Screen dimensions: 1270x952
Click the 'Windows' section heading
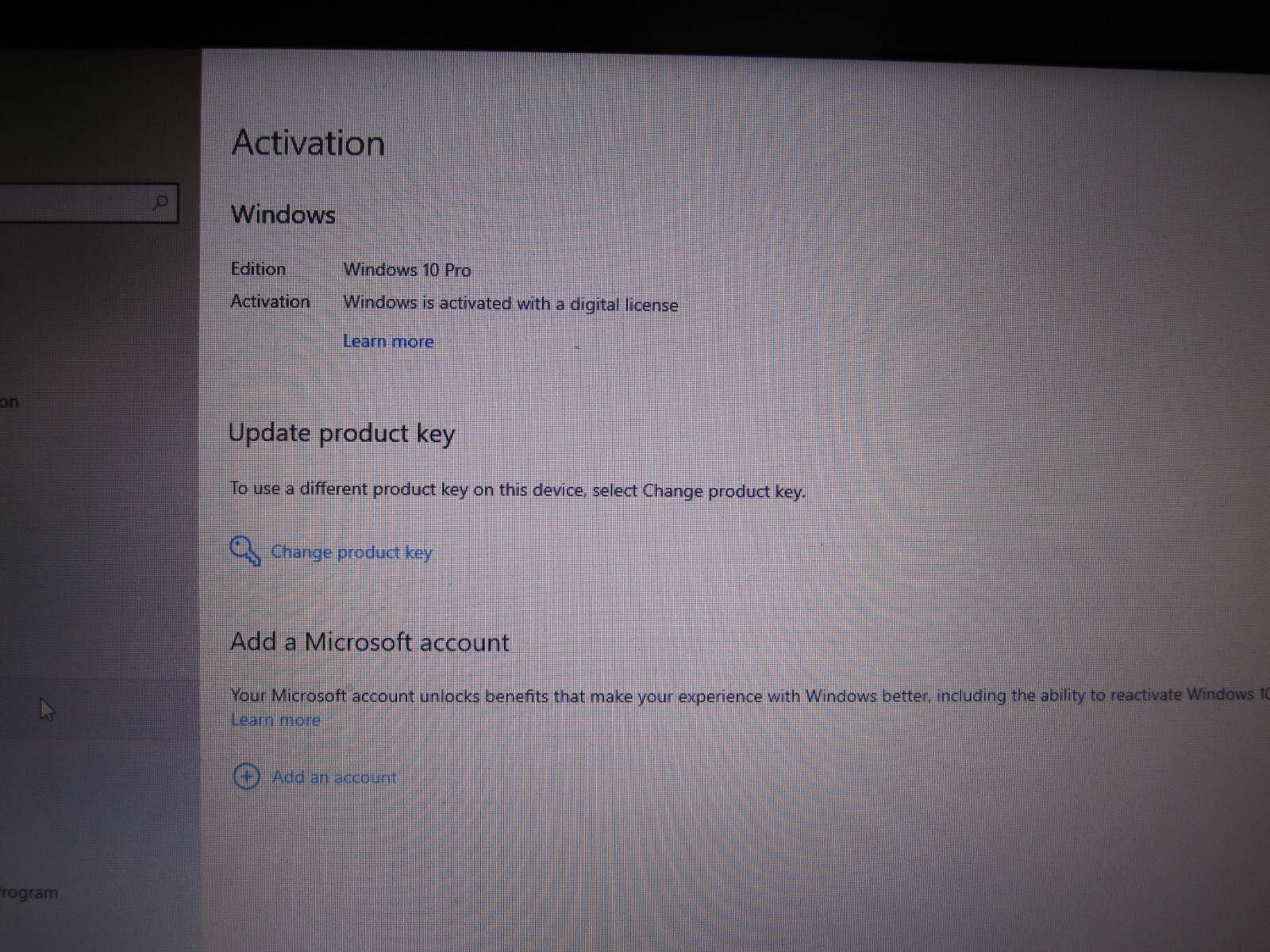tap(283, 214)
